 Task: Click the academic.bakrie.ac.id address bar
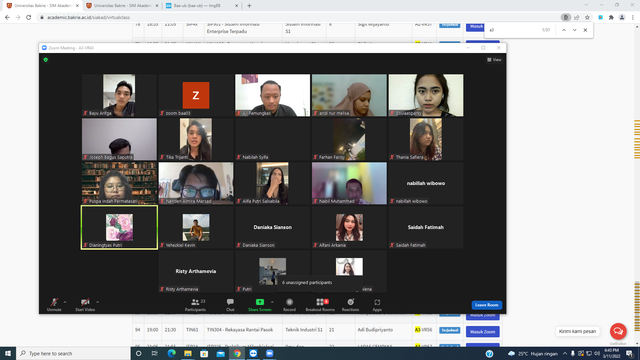[300, 18]
